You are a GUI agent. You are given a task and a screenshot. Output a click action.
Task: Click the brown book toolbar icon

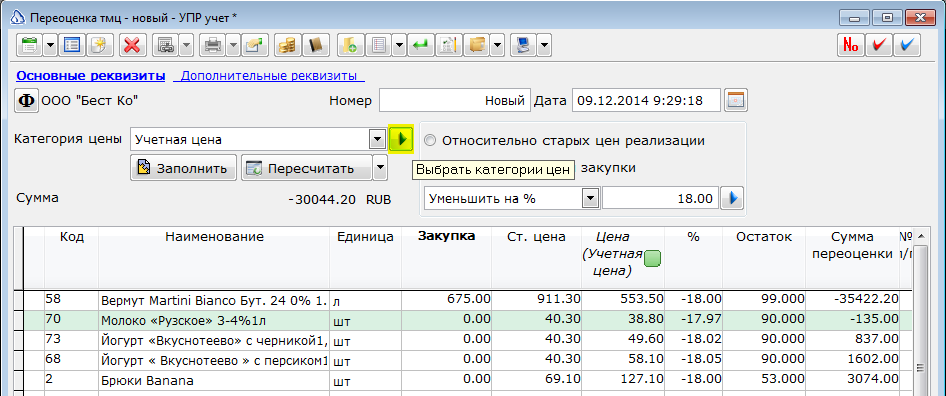pos(316,45)
